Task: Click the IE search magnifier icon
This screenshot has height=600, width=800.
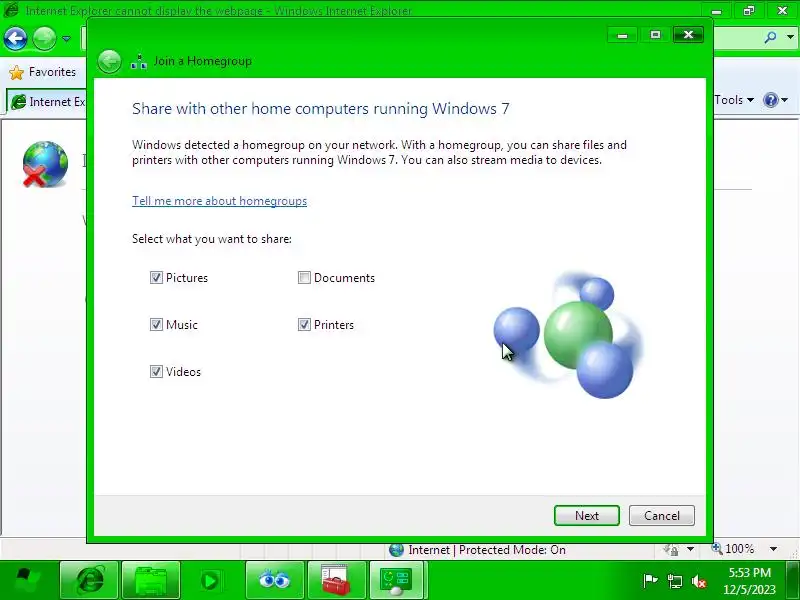Action: tap(770, 37)
